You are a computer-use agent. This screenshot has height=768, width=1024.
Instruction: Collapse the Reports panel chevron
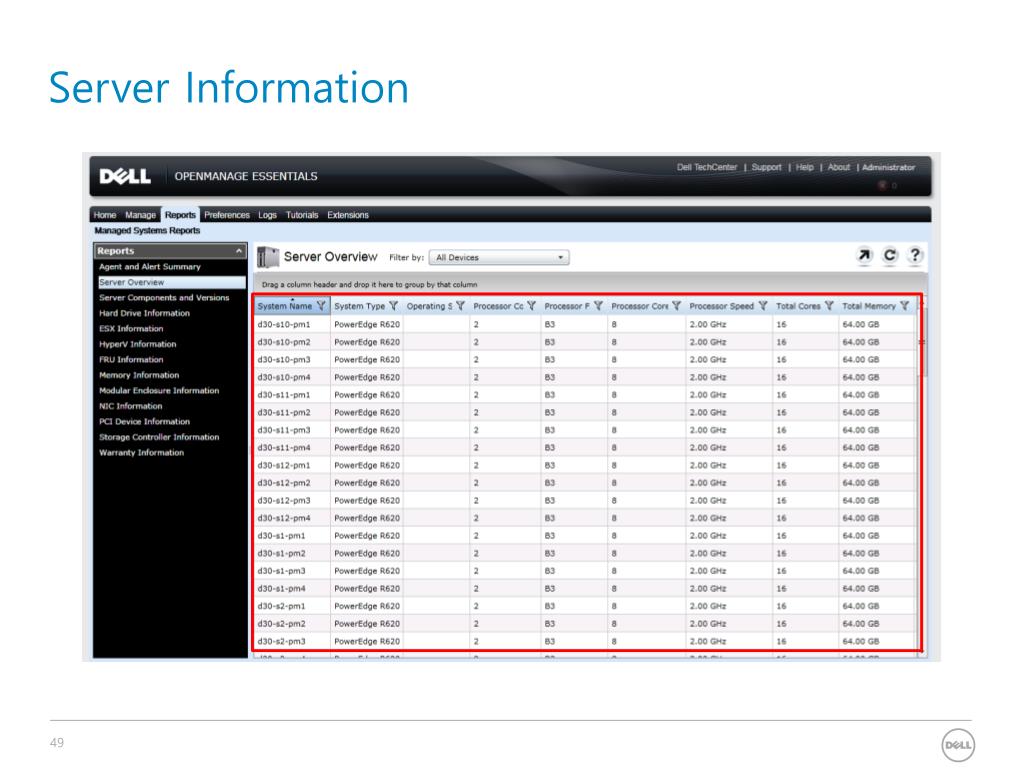239,251
